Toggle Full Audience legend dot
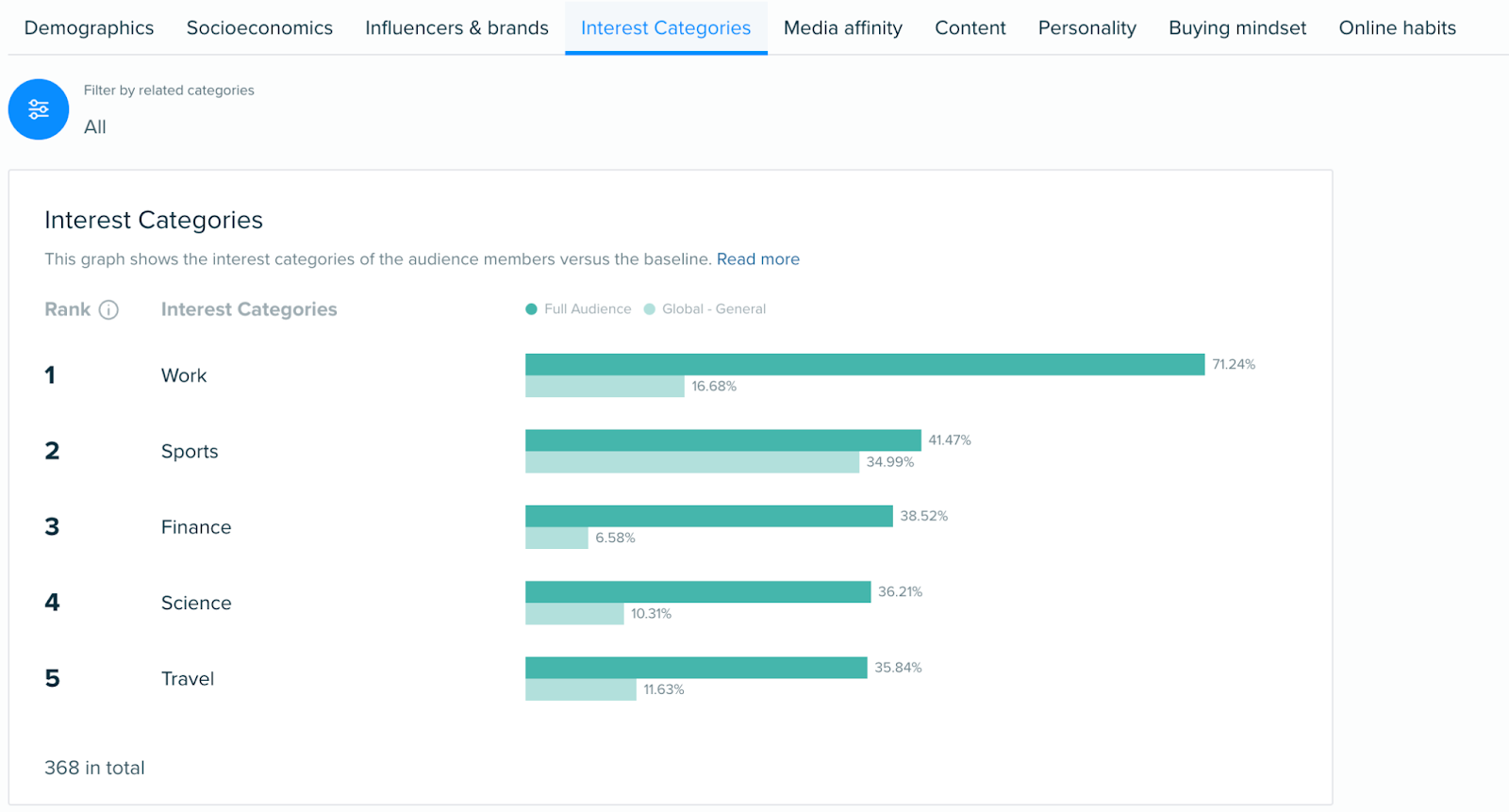The image size is (1509, 812). [532, 309]
